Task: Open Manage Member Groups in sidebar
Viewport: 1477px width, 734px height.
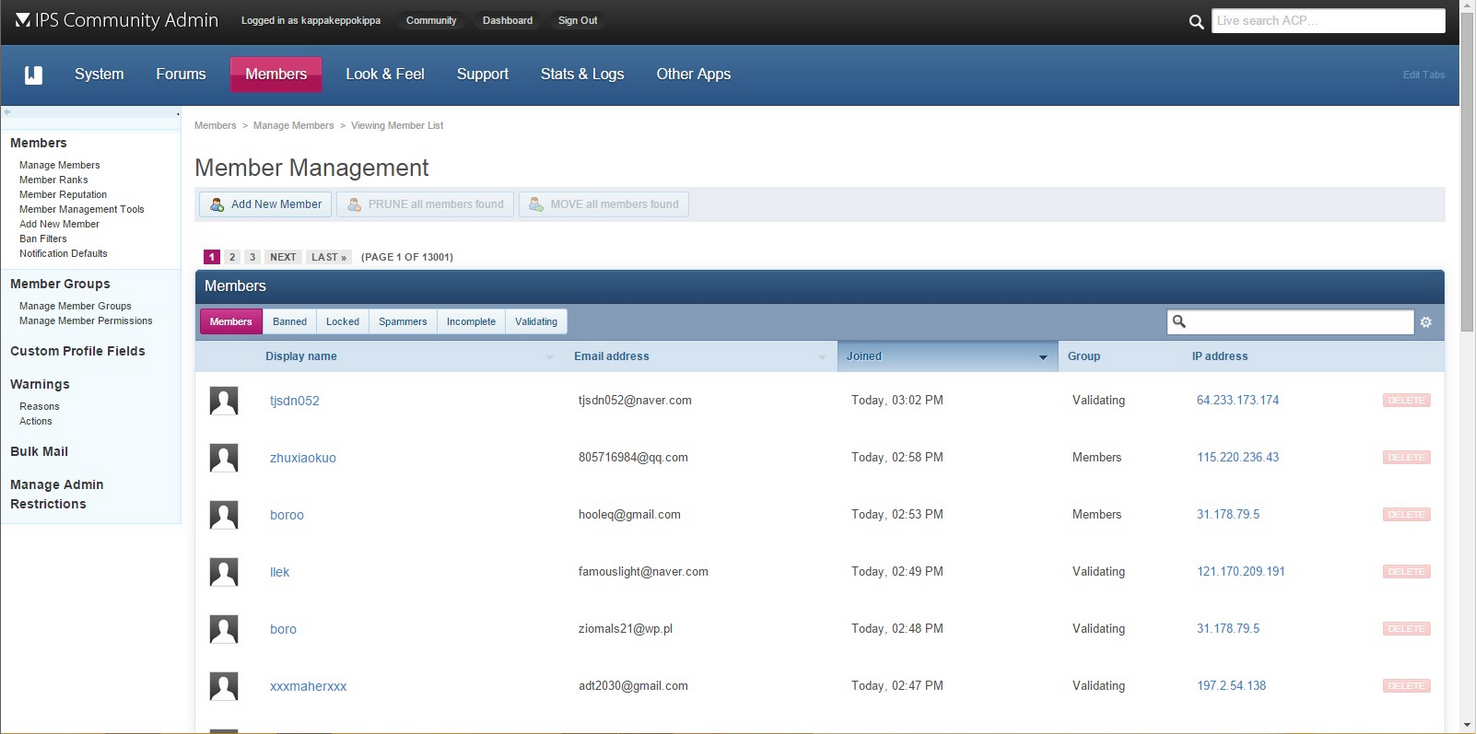Action: pyautogui.click(x=75, y=306)
